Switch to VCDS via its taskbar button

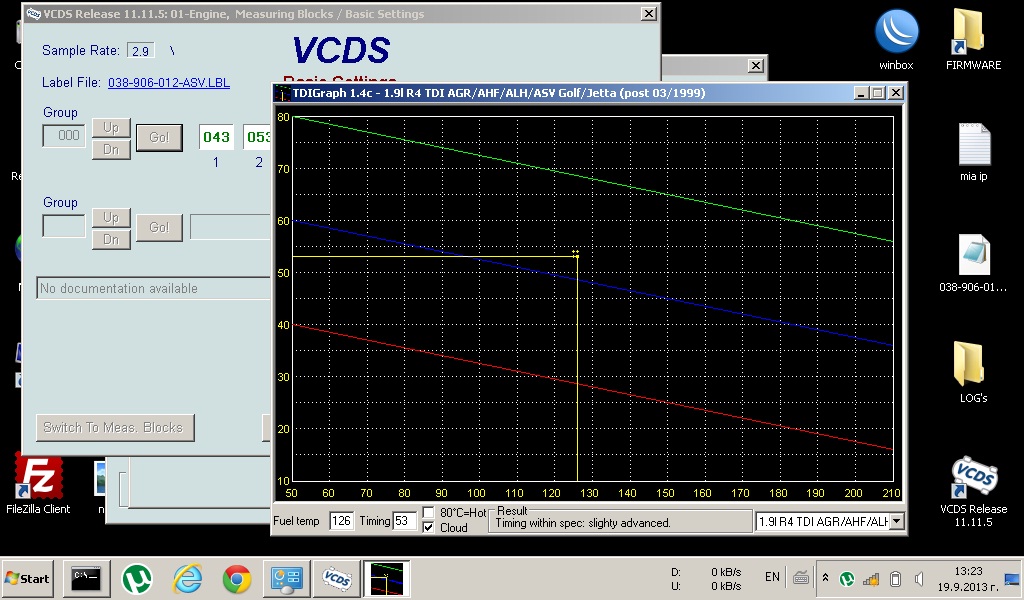pyautogui.click(x=336, y=578)
